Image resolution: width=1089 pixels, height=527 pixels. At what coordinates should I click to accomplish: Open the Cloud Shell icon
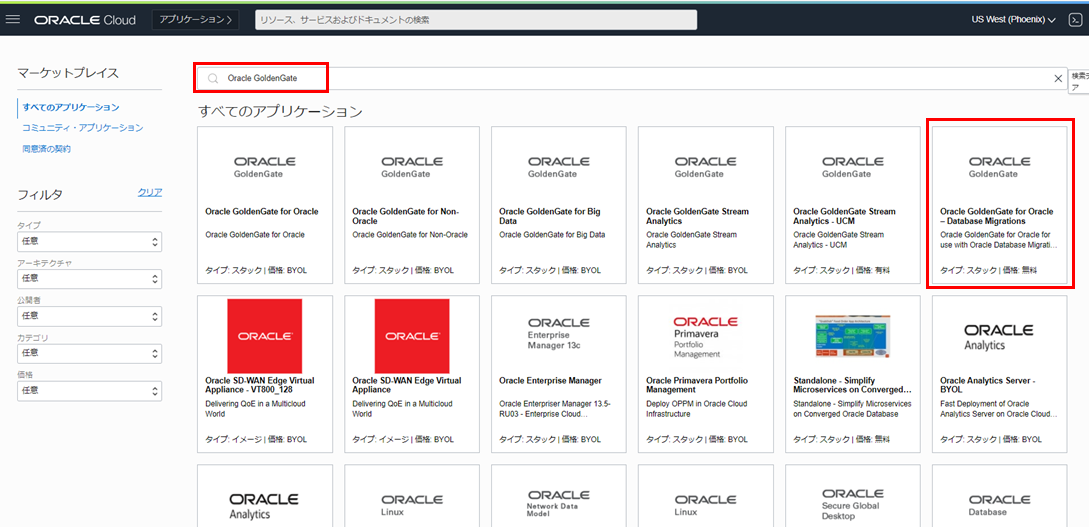(x=1075, y=19)
